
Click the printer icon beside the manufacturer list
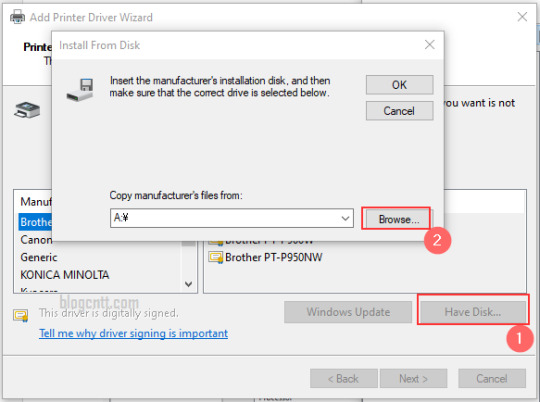(x=27, y=110)
